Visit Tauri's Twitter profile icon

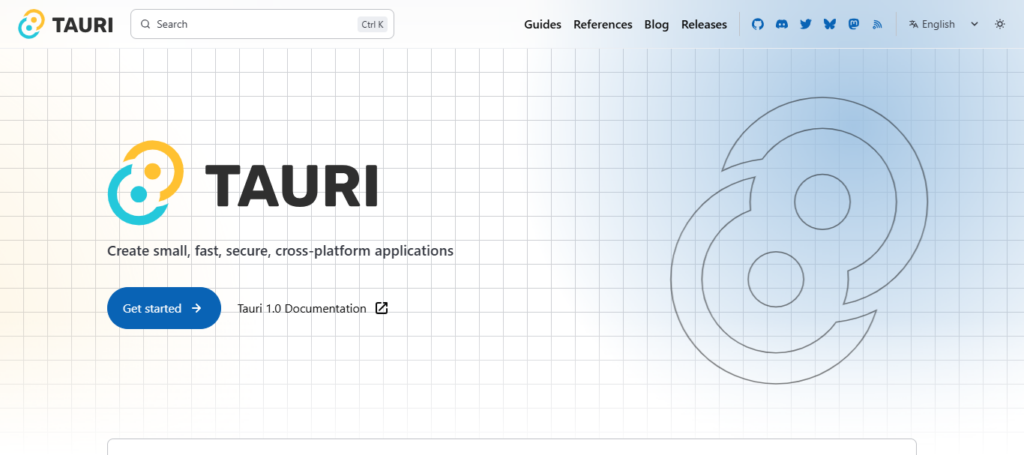click(805, 24)
